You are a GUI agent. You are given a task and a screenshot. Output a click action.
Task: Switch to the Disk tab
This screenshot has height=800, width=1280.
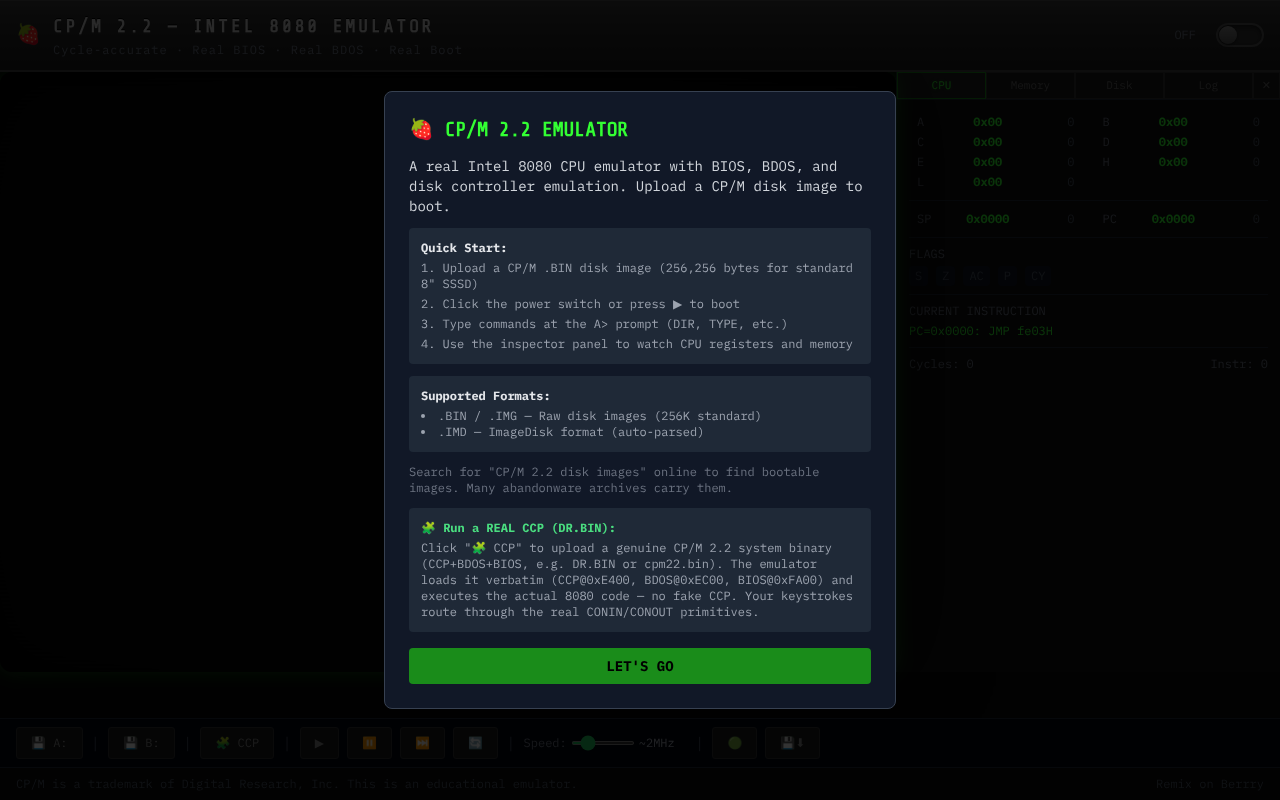click(1119, 86)
